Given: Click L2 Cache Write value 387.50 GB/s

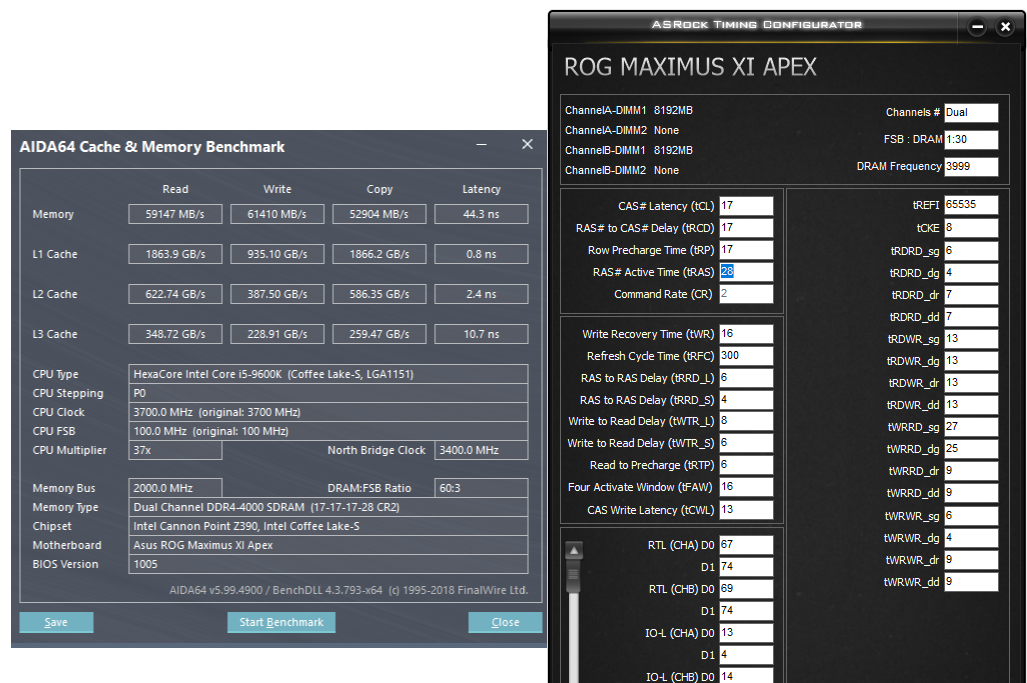Looking at the screenshot, I should pos(277,294).
